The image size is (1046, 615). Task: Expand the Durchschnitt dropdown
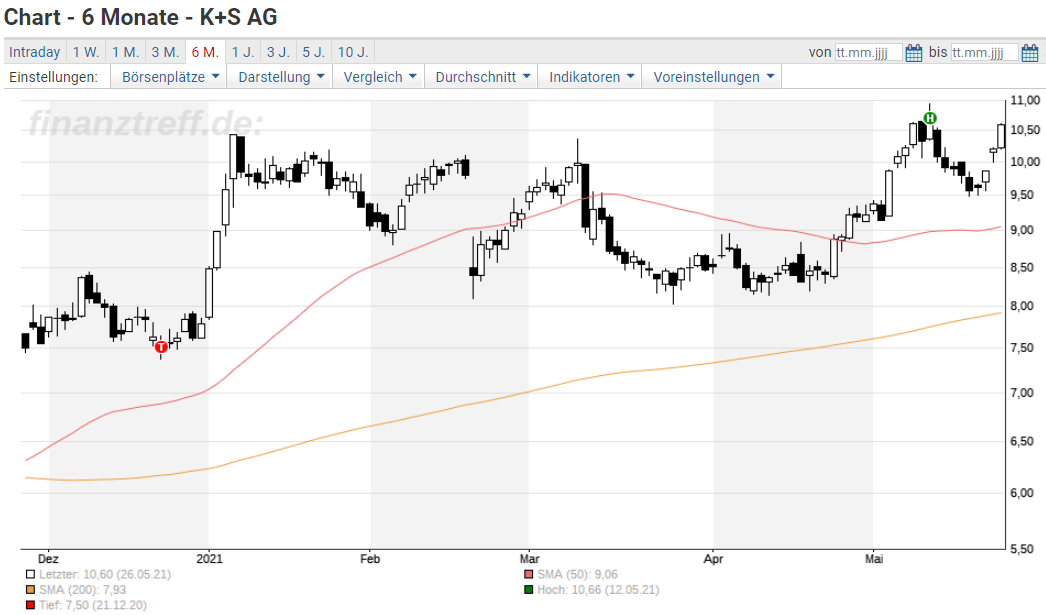482,77
